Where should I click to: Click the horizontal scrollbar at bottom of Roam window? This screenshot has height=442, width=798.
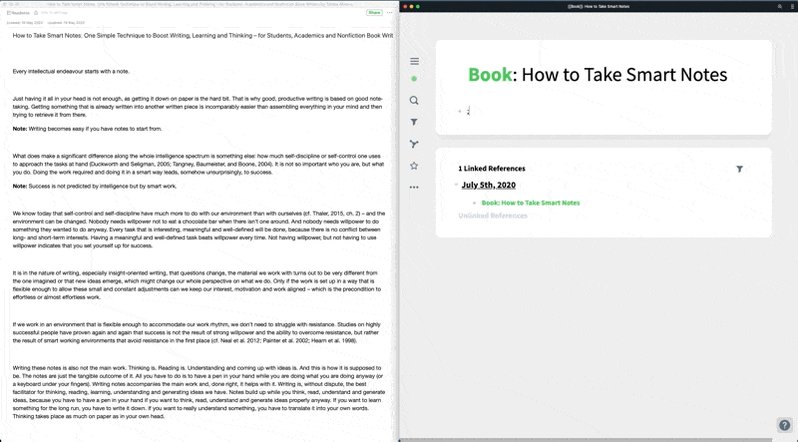pyautogui.click(x=585, y=440)
